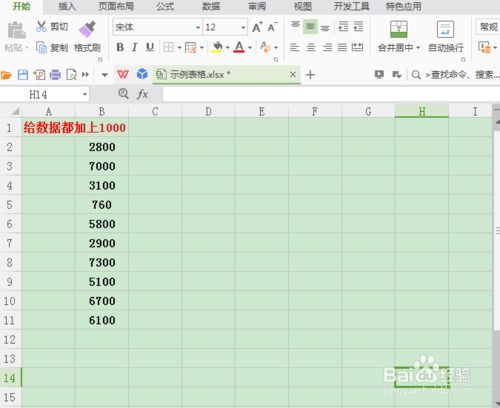This screenshot has height=408, width=500.
Task: Click the Cut scissors icon
Action: [x=41, y=26]
